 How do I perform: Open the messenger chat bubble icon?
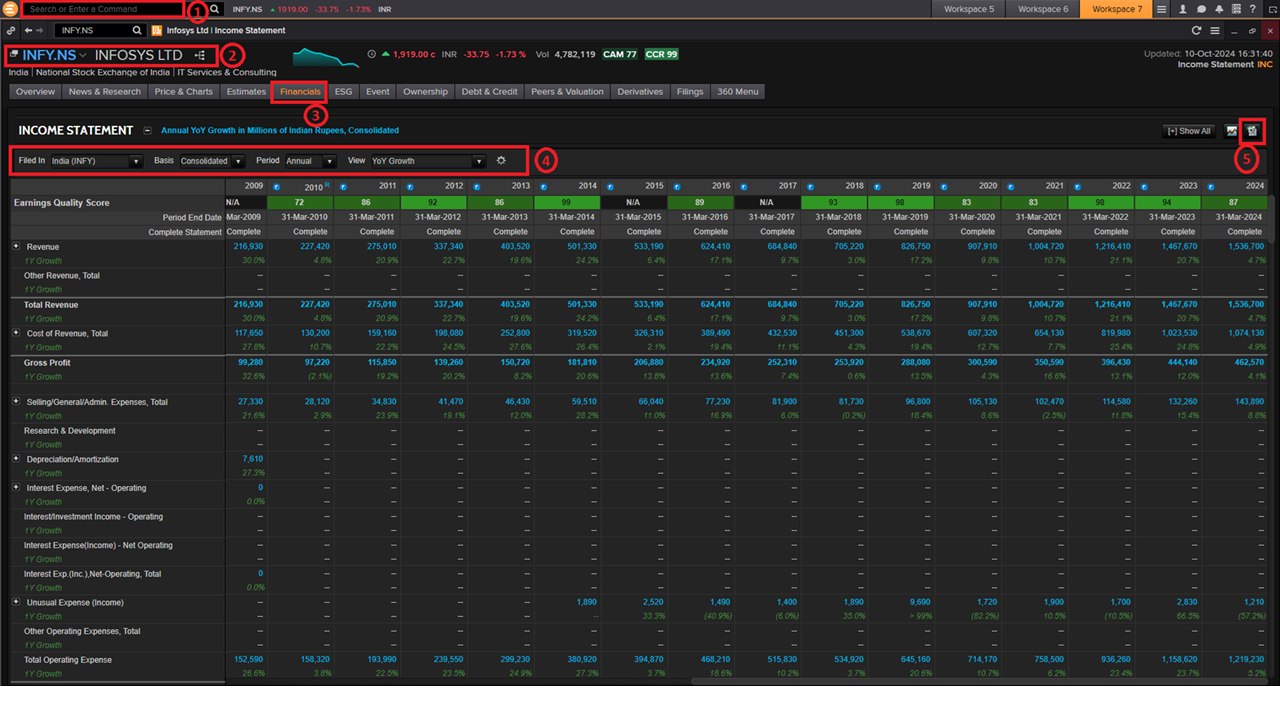pos(1201,9)
